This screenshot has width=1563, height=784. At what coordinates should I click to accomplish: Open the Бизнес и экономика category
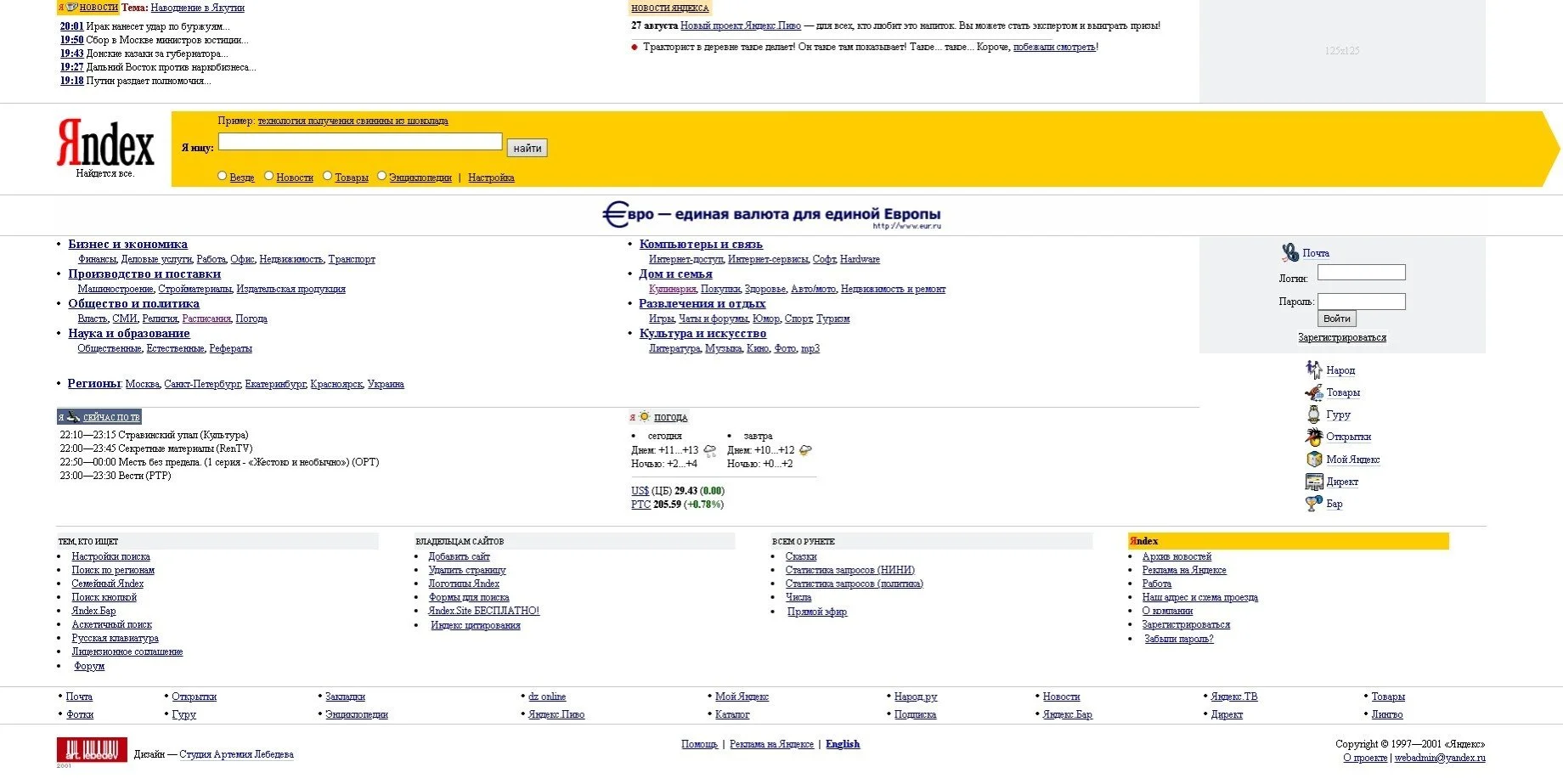[127, 245]
